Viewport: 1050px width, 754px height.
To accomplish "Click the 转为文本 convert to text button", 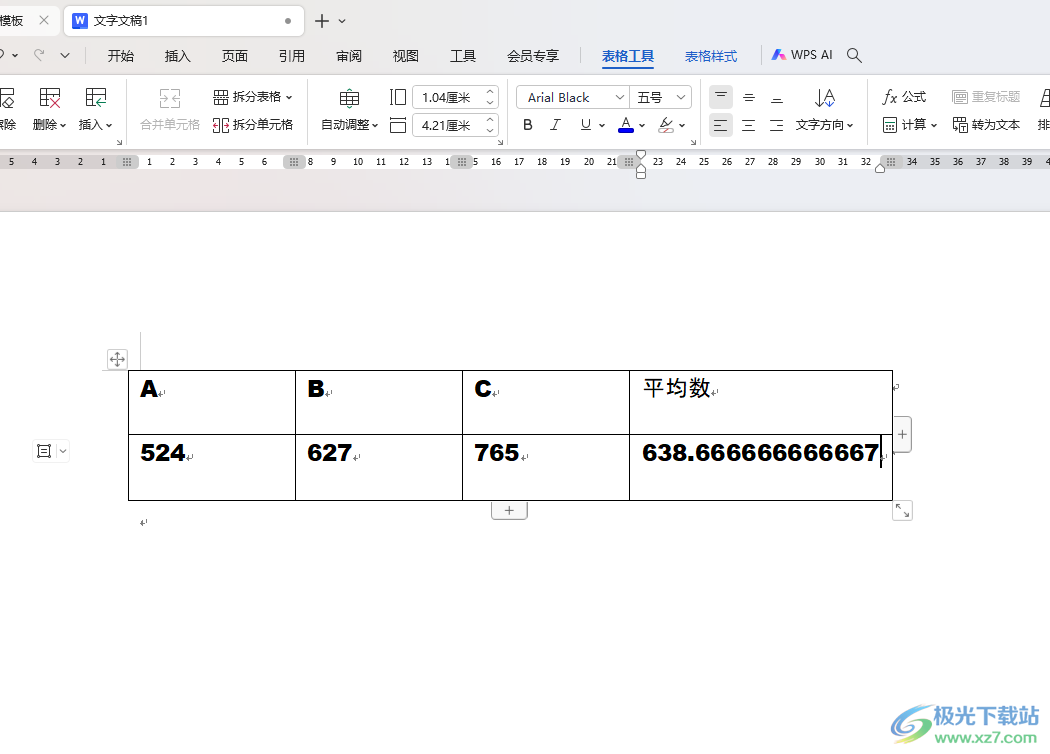I will coord(985,125).
